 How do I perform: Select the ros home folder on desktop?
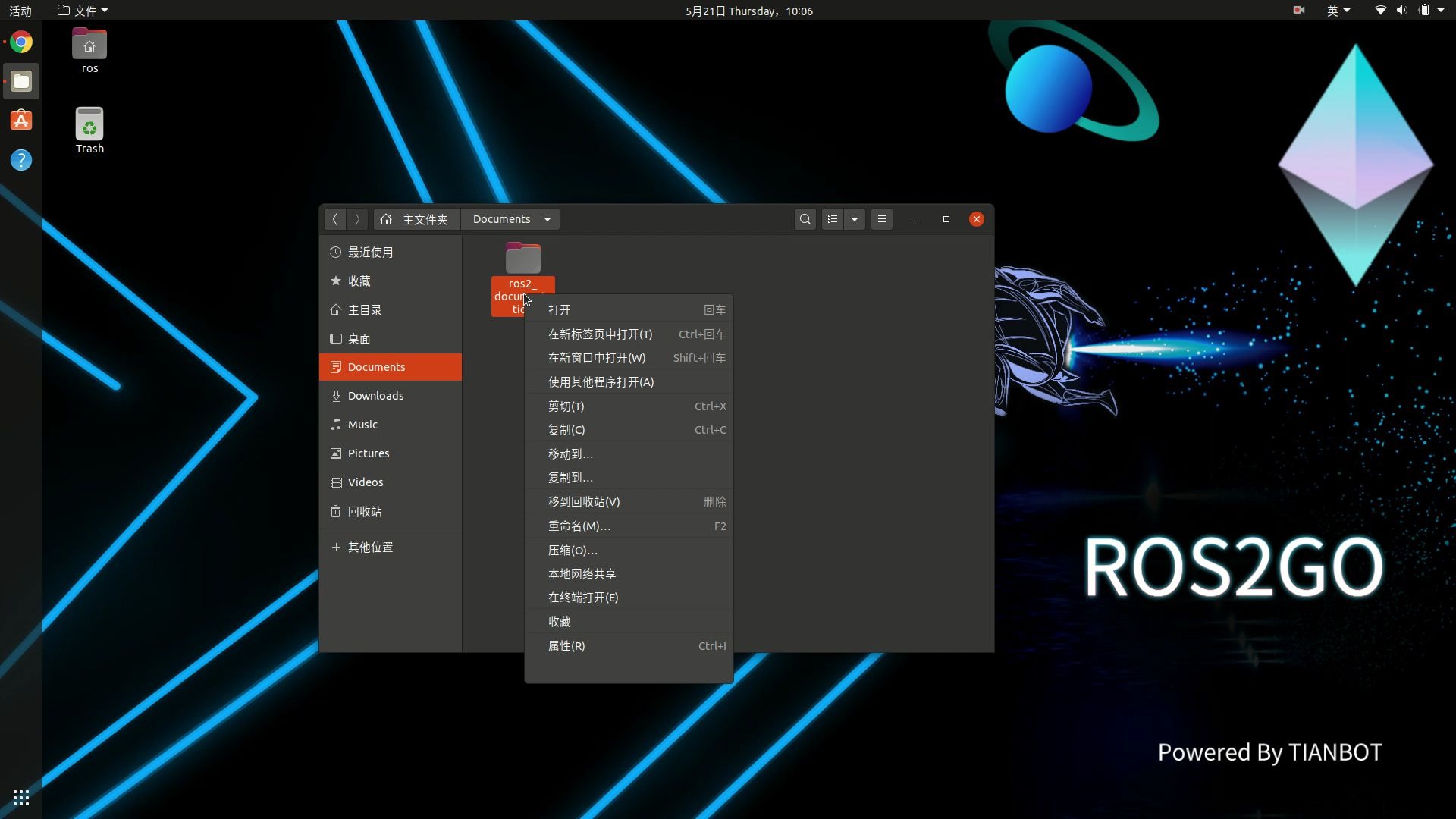[x=89, y=50]
